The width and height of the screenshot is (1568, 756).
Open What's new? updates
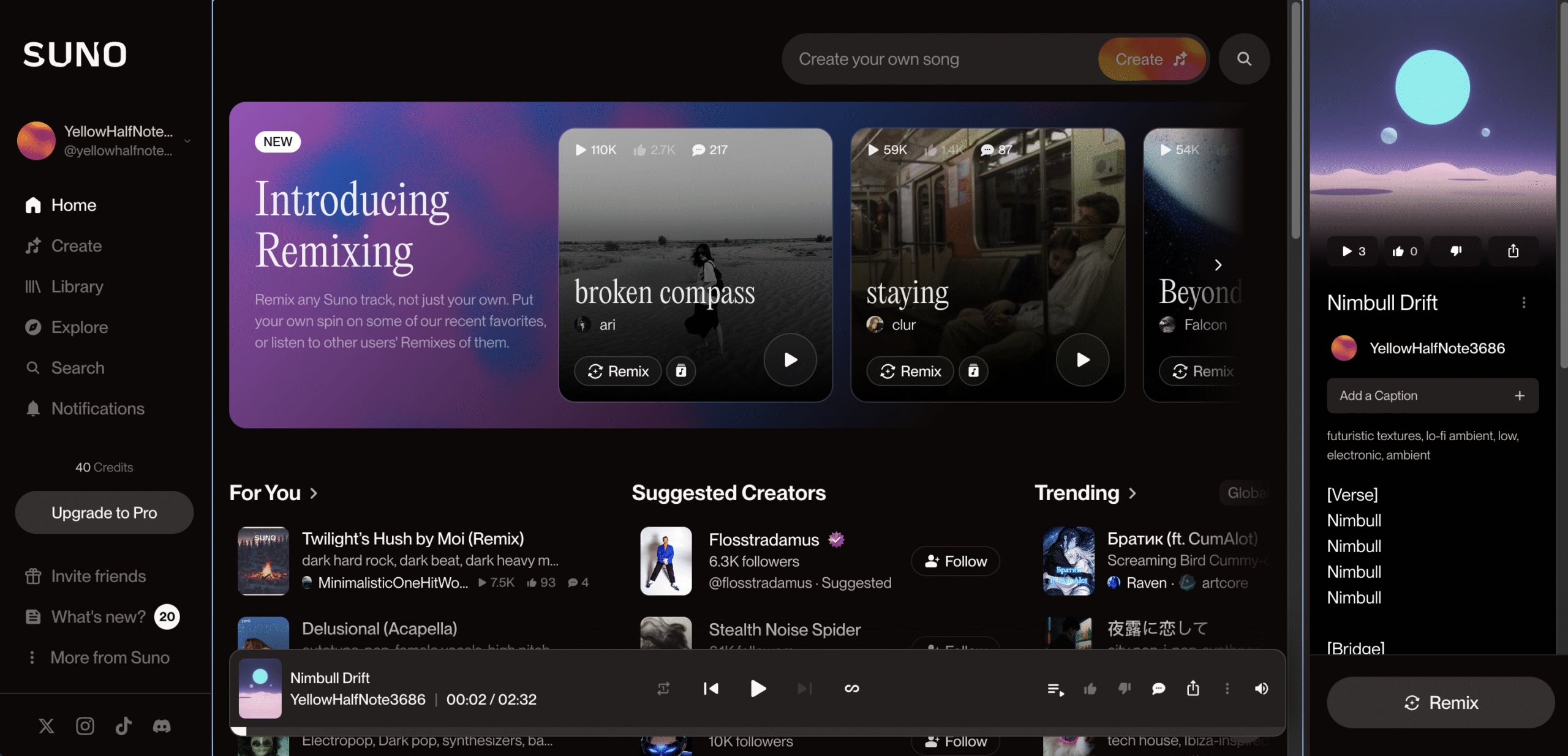pos(101,616)
